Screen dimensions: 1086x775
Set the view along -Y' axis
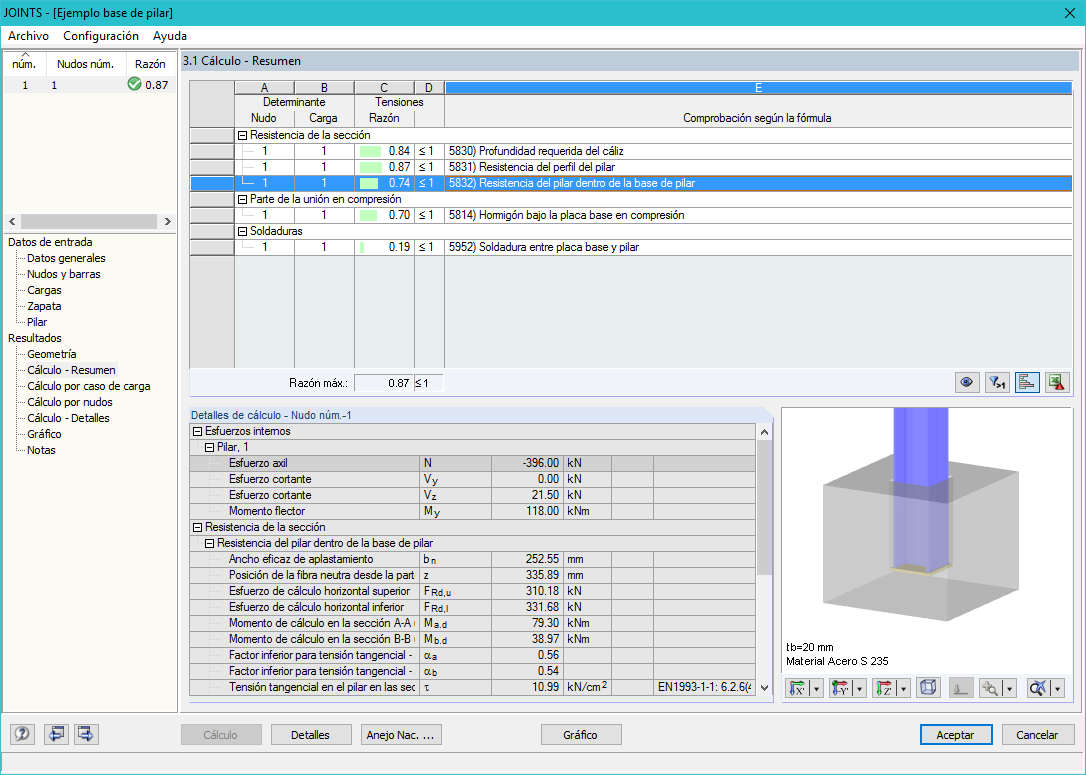(841, 688)
